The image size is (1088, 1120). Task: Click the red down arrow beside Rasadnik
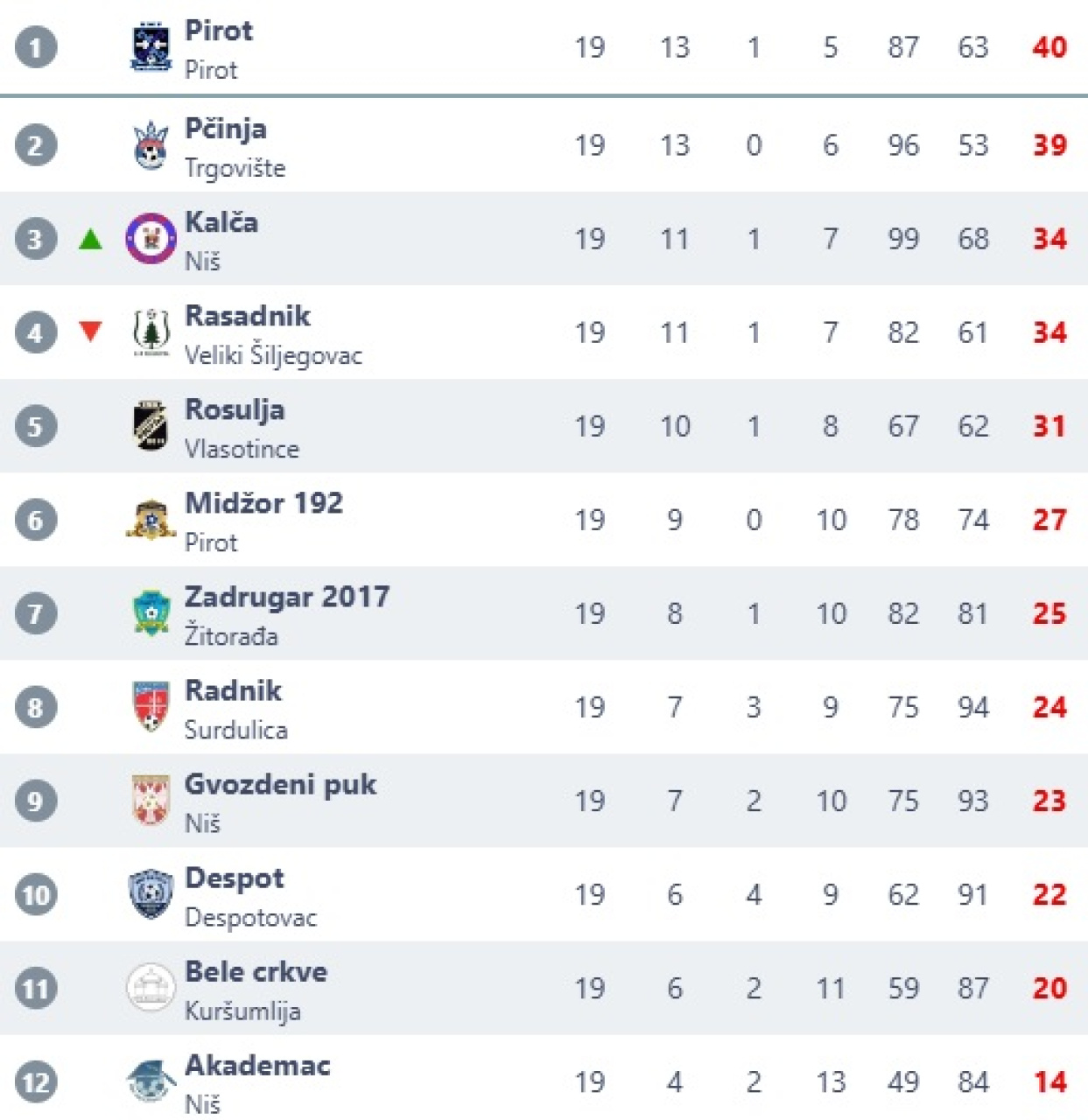click(90, 331)
